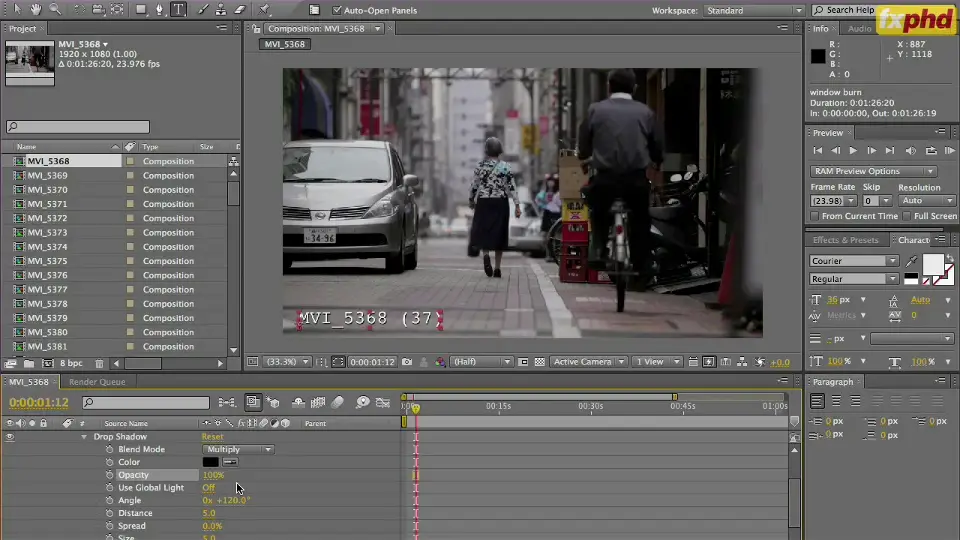Open Regular font style dropdown

click(x=854, y=279)
